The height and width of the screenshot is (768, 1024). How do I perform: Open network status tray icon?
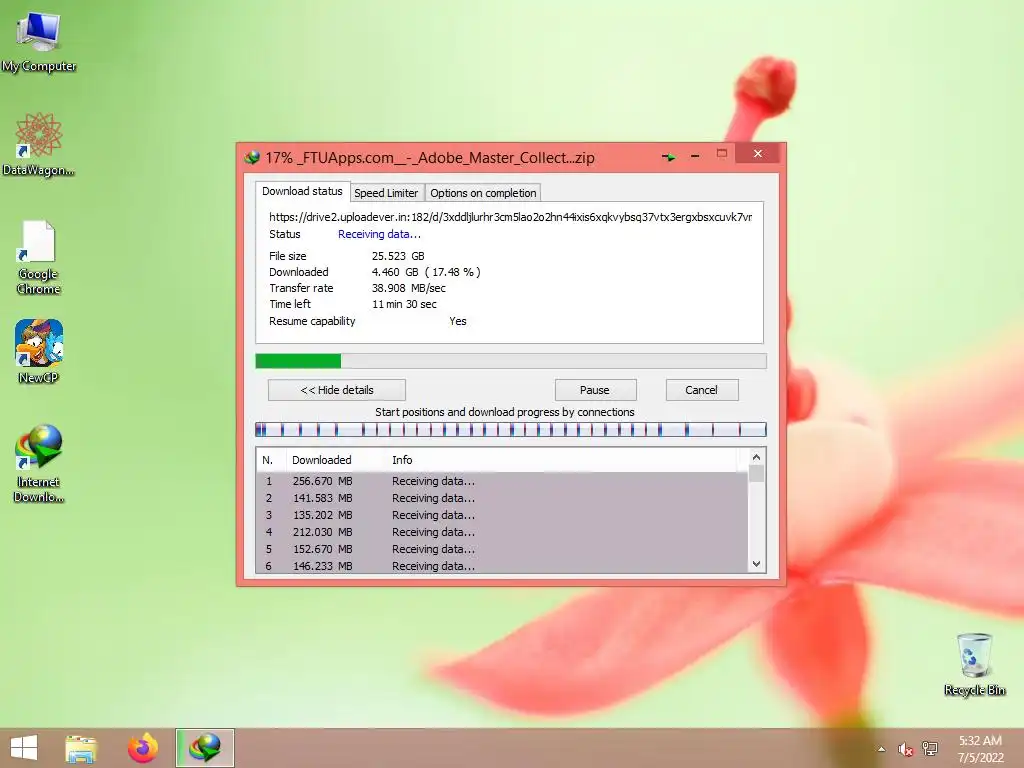930,749
